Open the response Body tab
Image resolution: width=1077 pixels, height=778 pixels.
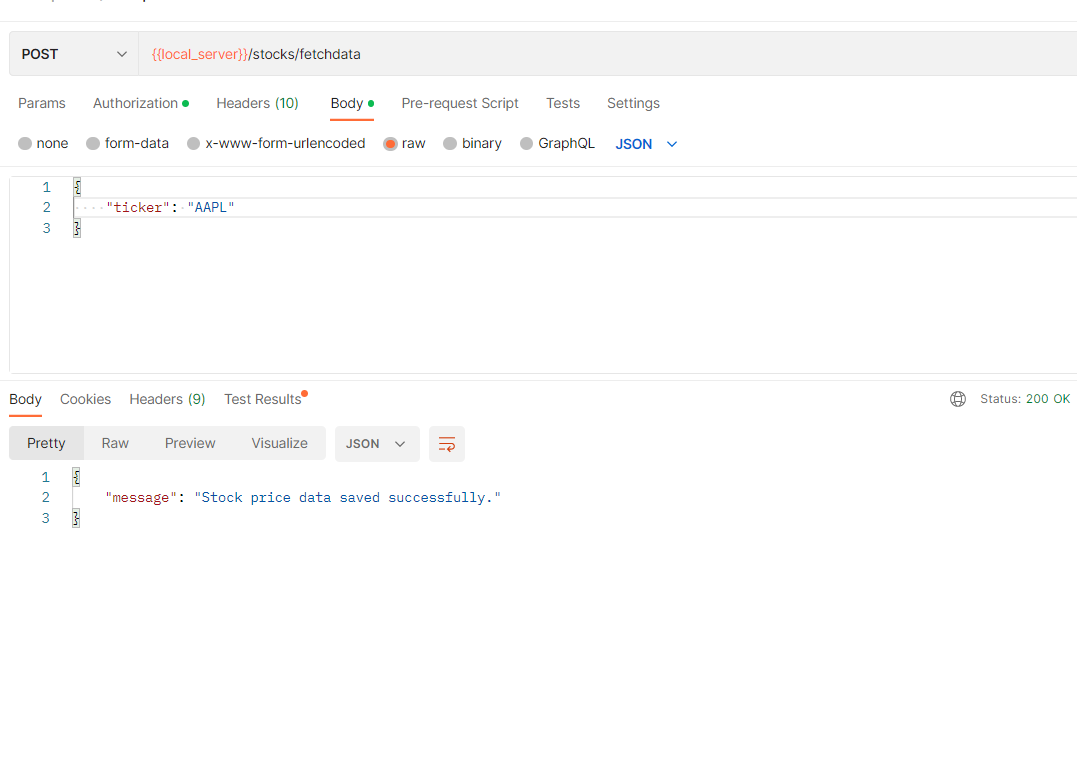[25, 399]
